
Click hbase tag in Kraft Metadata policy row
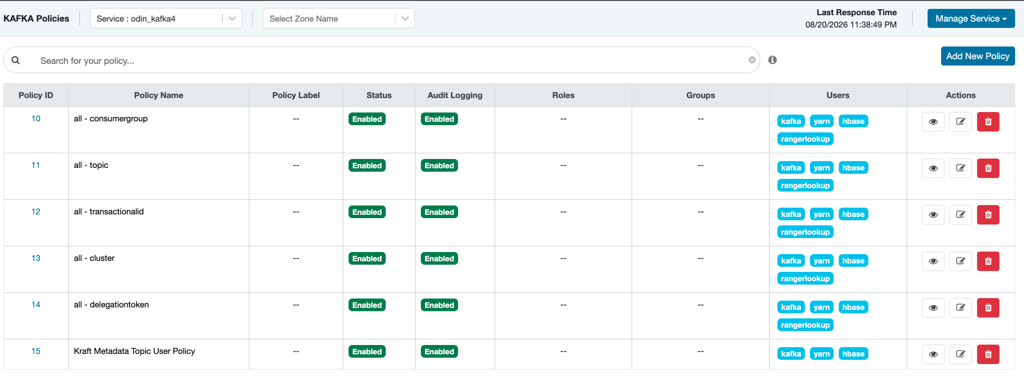(854, 354)
